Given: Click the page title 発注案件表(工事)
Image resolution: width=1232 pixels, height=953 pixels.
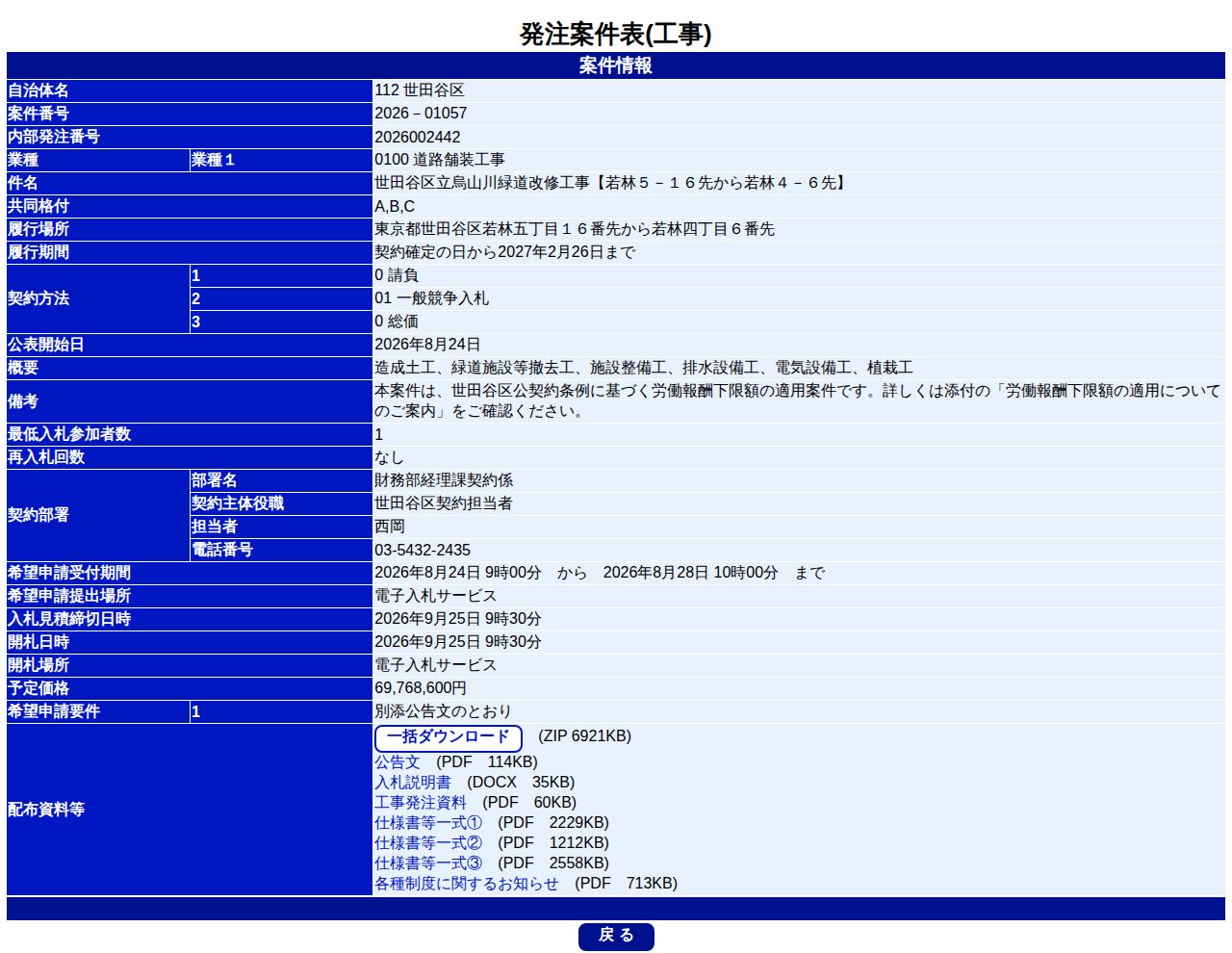Looking at the screenshot, I should [616, 34].
